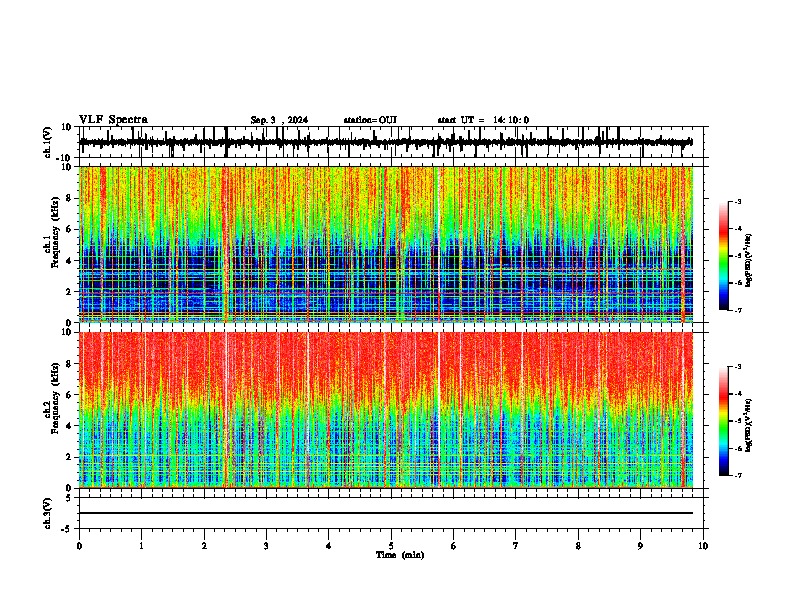
Task: Click the 8 kHz tick on ch.1 spectrogram axis
Action: point(69,198)
